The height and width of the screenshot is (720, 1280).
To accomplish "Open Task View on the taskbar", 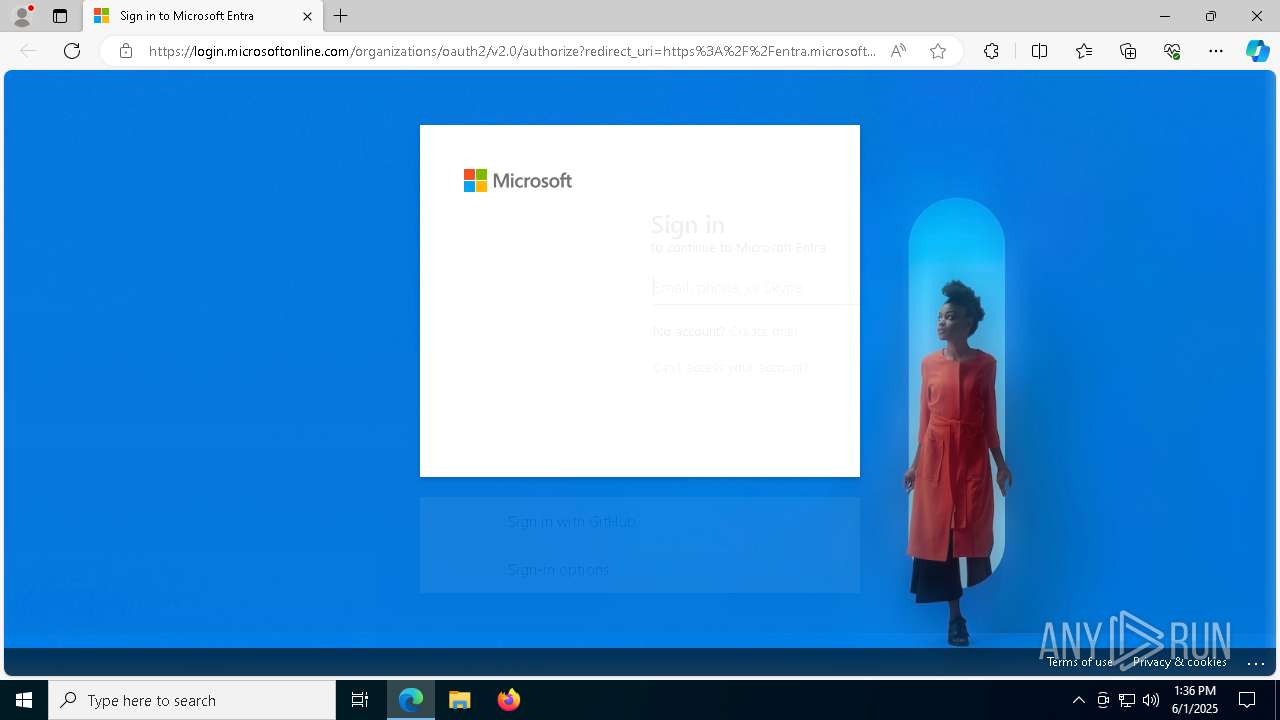I will pos(360,700).
